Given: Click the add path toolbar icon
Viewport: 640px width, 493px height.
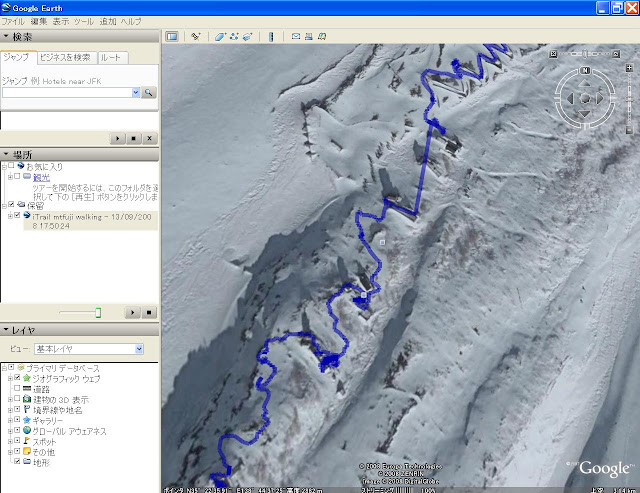Looking at the screenshot, I should coord(234,37).
